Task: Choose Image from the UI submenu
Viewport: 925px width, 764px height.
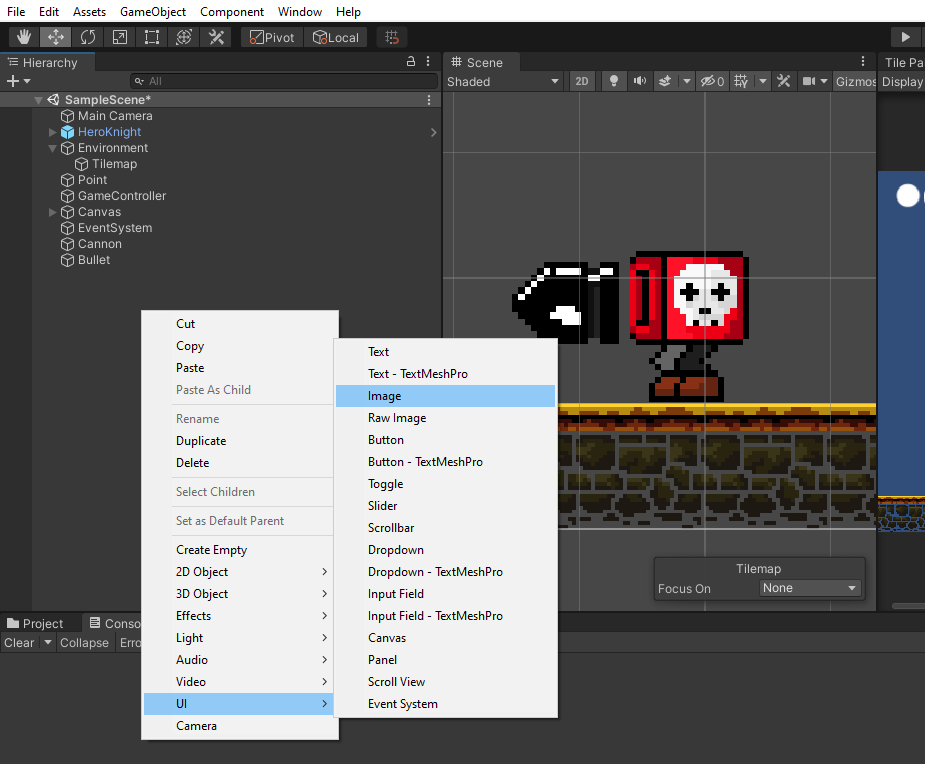Action: (445, 395)
